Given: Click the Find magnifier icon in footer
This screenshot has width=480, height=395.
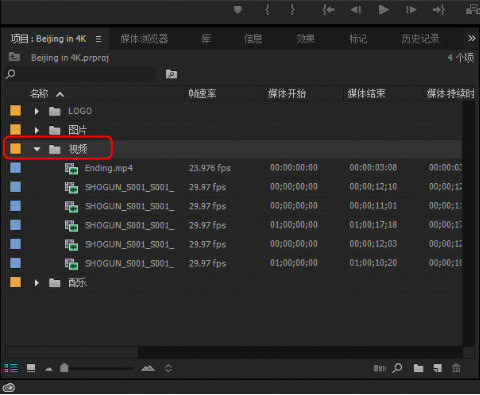Looking at the screenshot, I should 397,368.
